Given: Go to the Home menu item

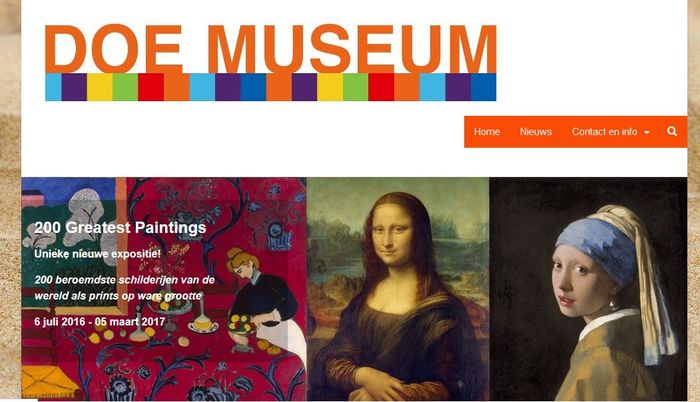Looking at the screenshot, I should (487, 132).
